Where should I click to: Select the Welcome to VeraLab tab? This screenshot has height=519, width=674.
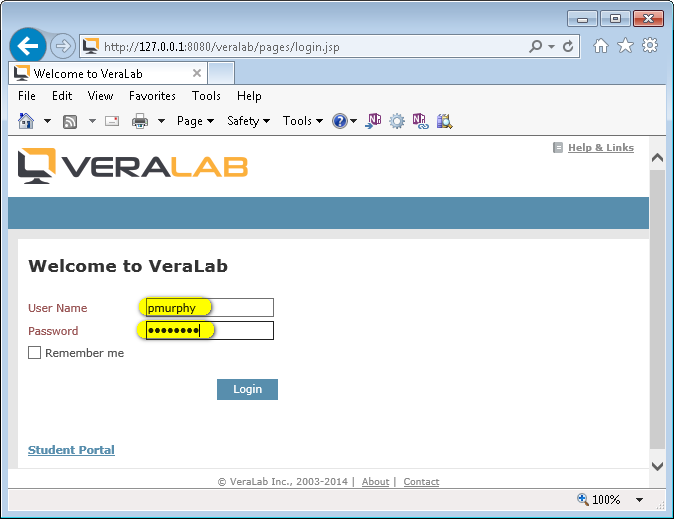tap(107, 74)
